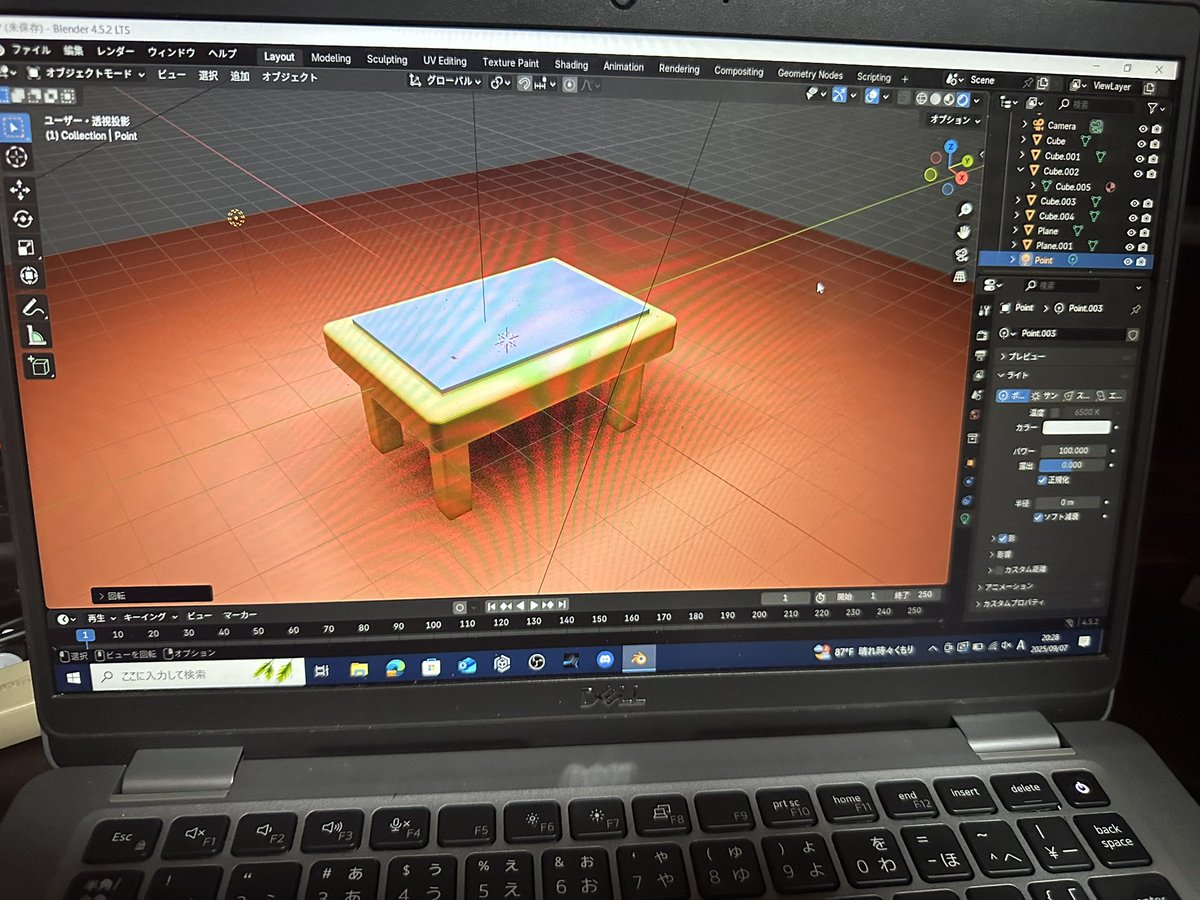This screenshot has height=900, width=1200.
Task: Toggle the snapping magnet icon in header
Action: (x=523, y=84)
